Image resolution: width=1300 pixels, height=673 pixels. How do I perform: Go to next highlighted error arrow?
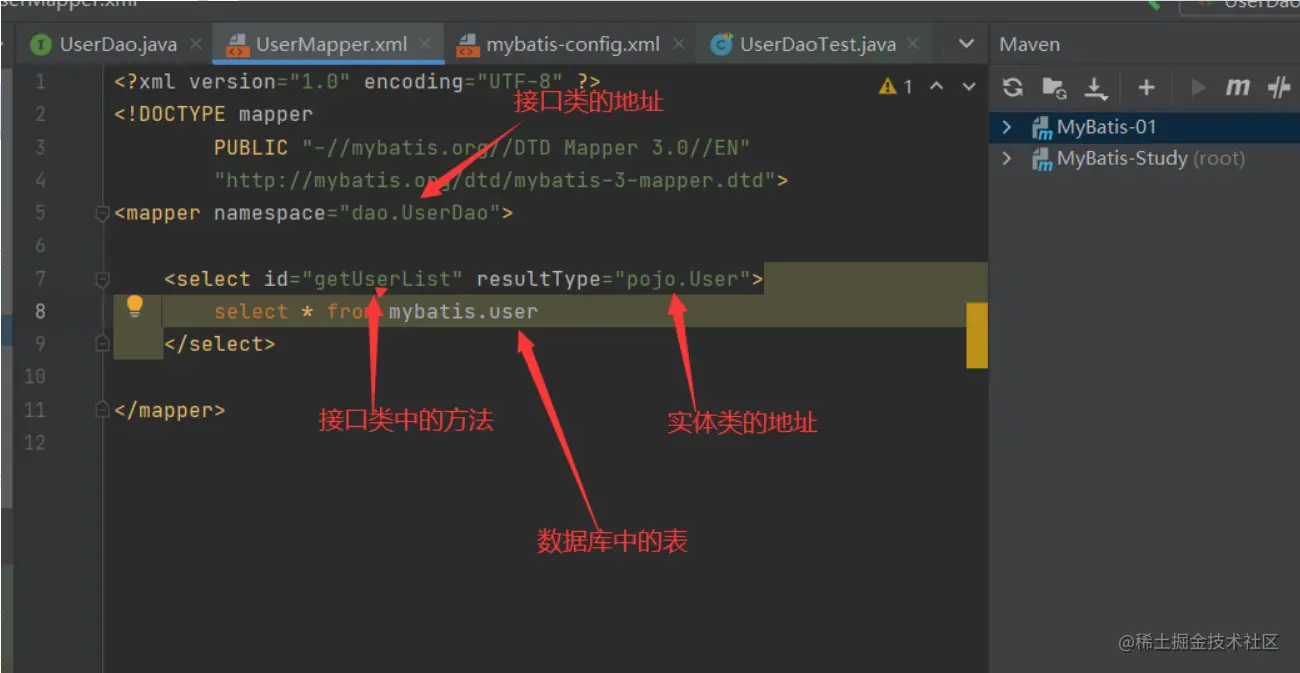click(x=968, y=87)
